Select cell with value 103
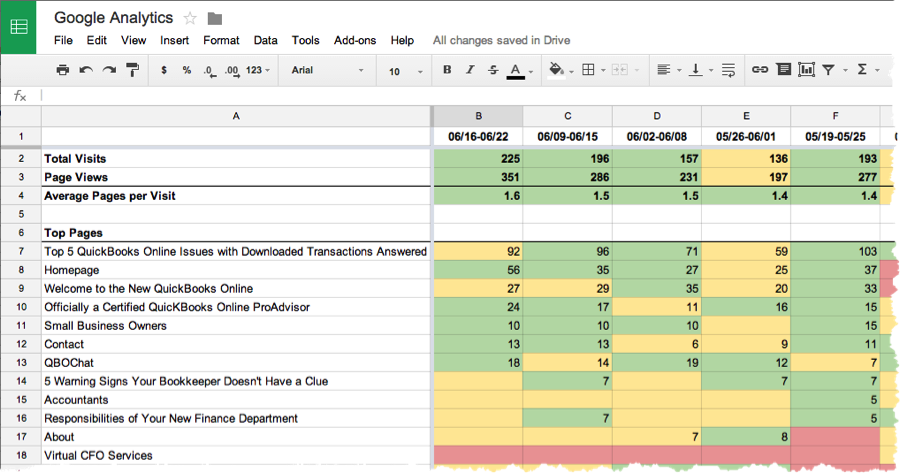 pyautogui.click(x=835, y=251)
